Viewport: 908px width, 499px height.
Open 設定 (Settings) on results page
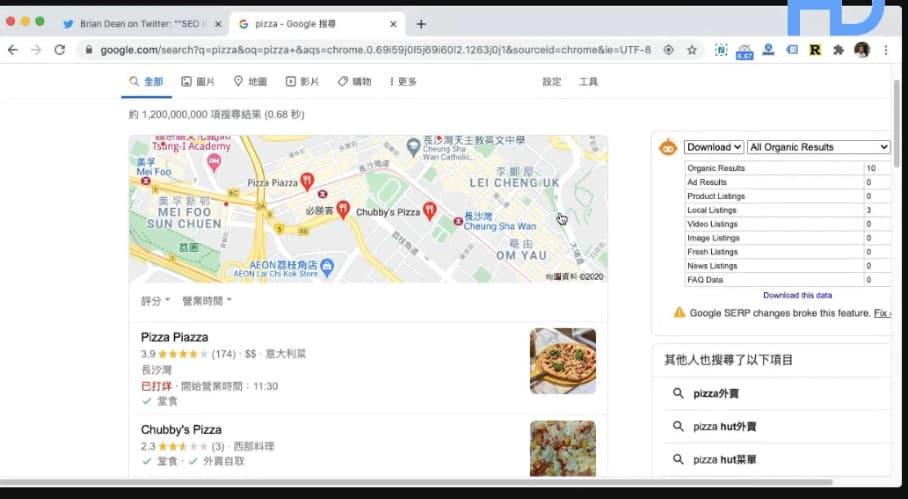point(551,82)
